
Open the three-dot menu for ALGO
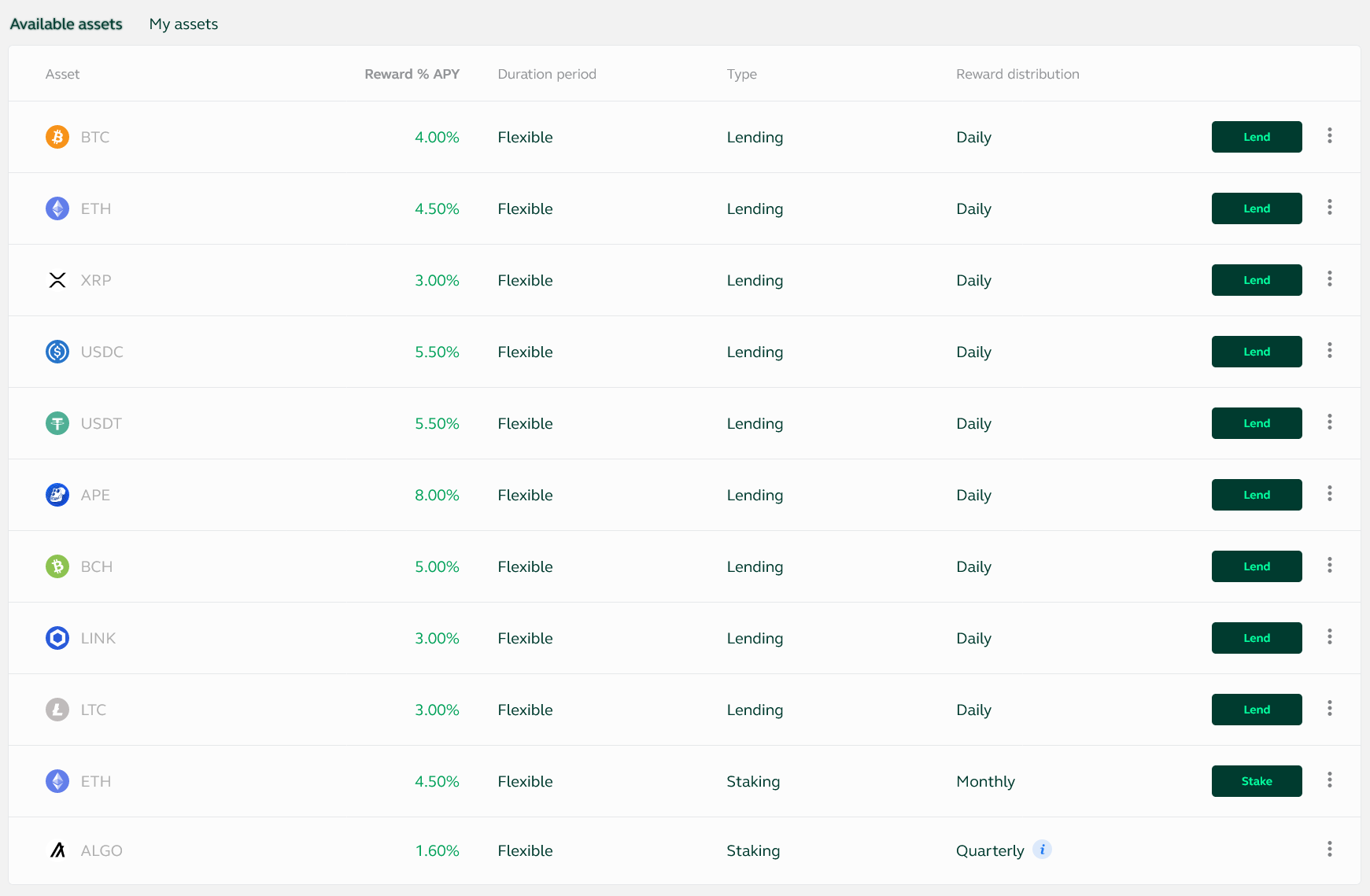1330,849
